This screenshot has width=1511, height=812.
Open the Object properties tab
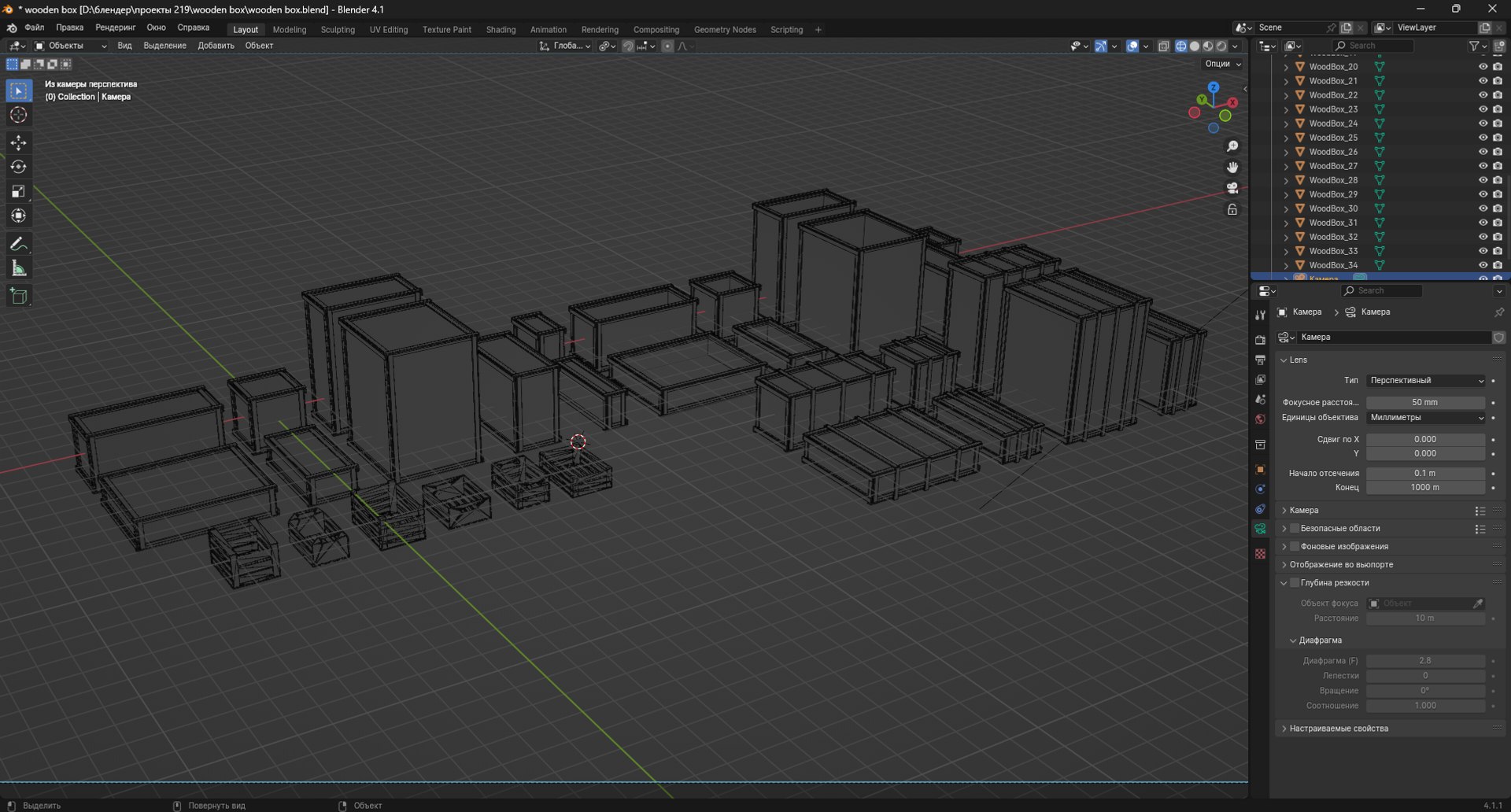pos(1260,470)
